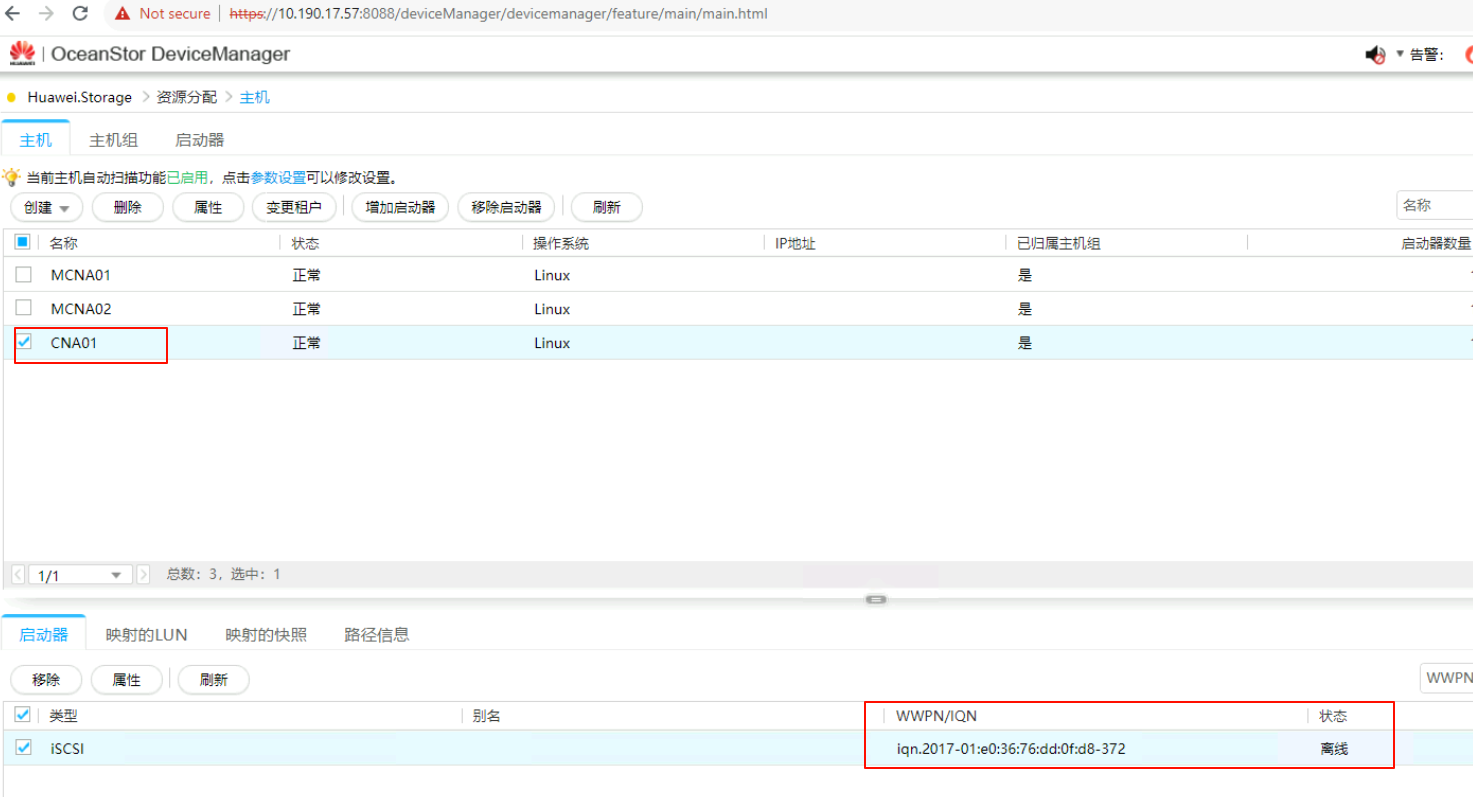Open the 1/1 page selector dropdown
The width and height of the screenshot is (1473, 797).
(x=115, y=575)
